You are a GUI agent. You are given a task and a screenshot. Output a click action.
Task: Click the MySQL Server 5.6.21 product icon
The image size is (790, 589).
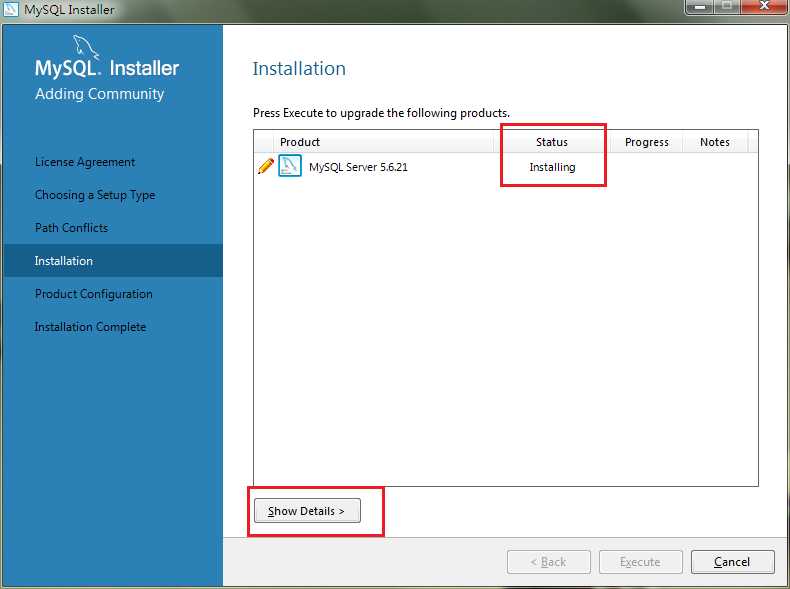coord(290,166)
